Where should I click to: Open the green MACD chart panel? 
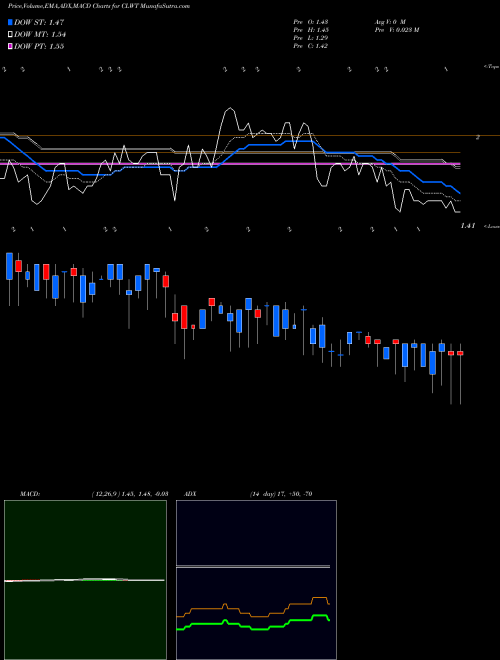(85, 580)
